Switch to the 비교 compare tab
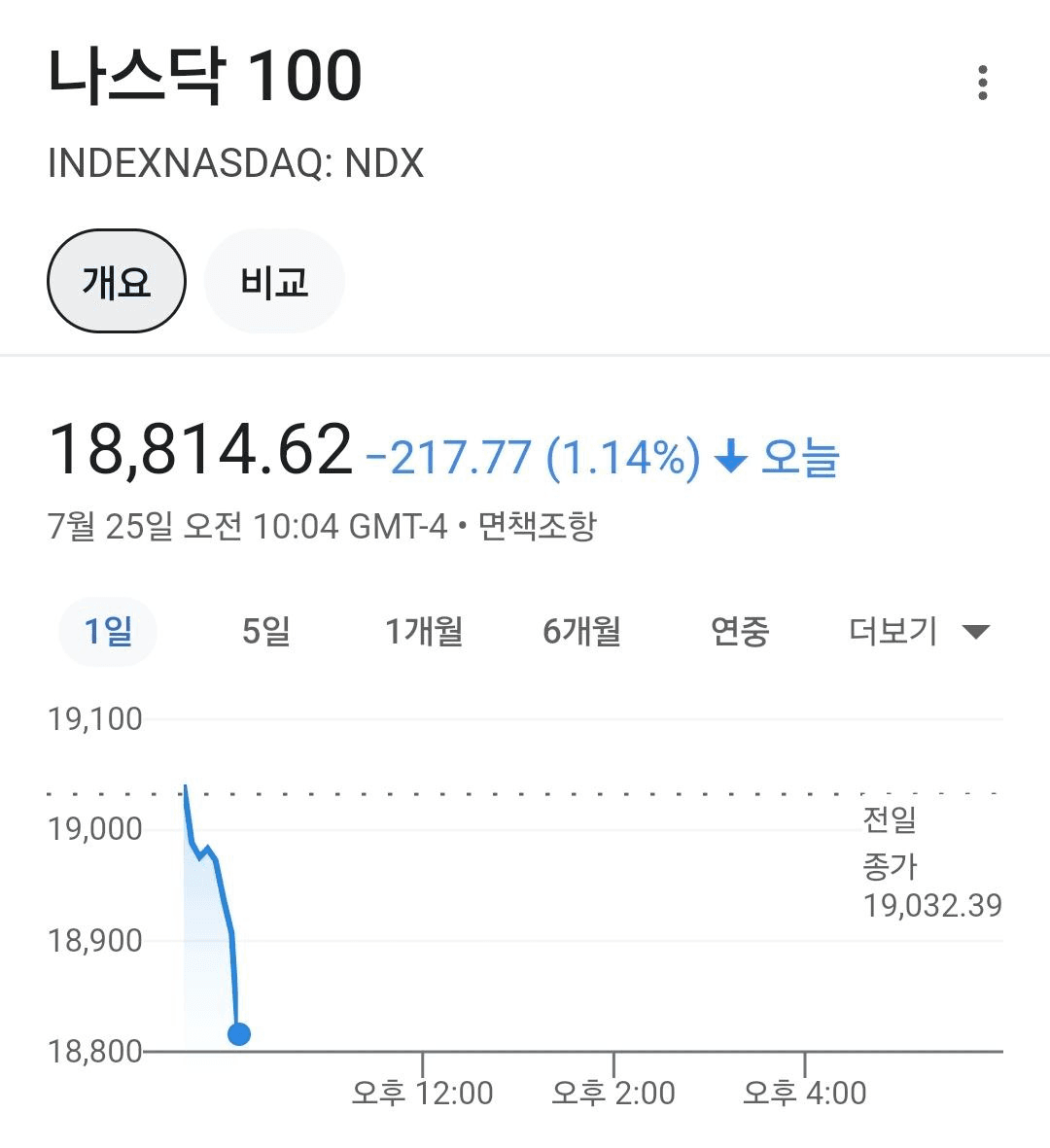Screen dimensions: 1050x1148 click(274, 281)
